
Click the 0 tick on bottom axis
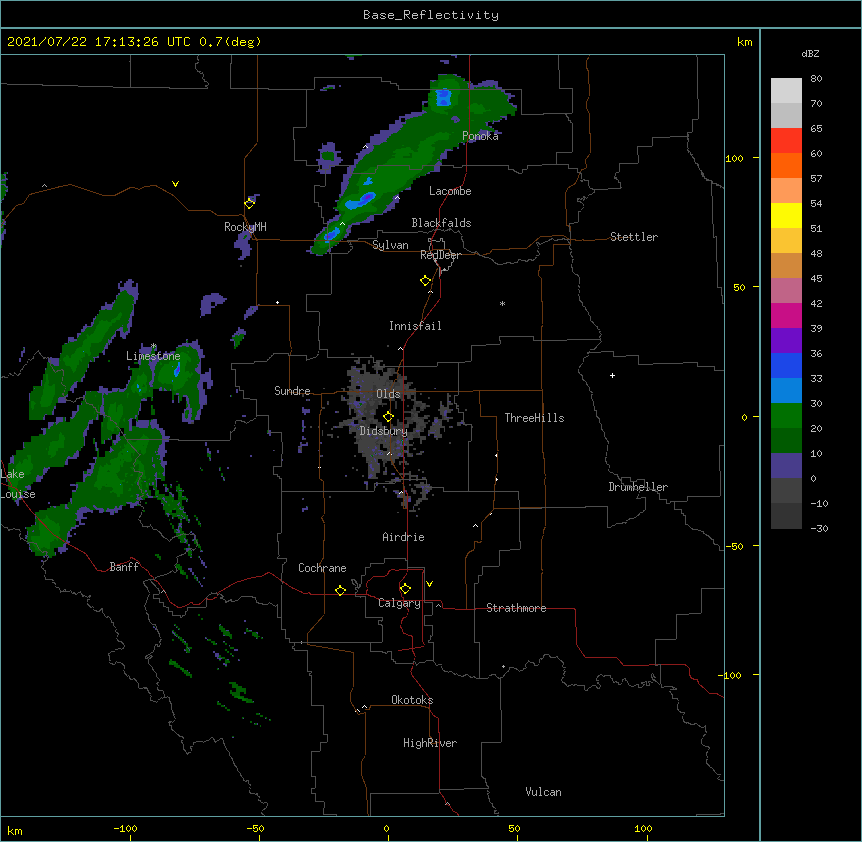pyautogui.click(x=386, y=828)
